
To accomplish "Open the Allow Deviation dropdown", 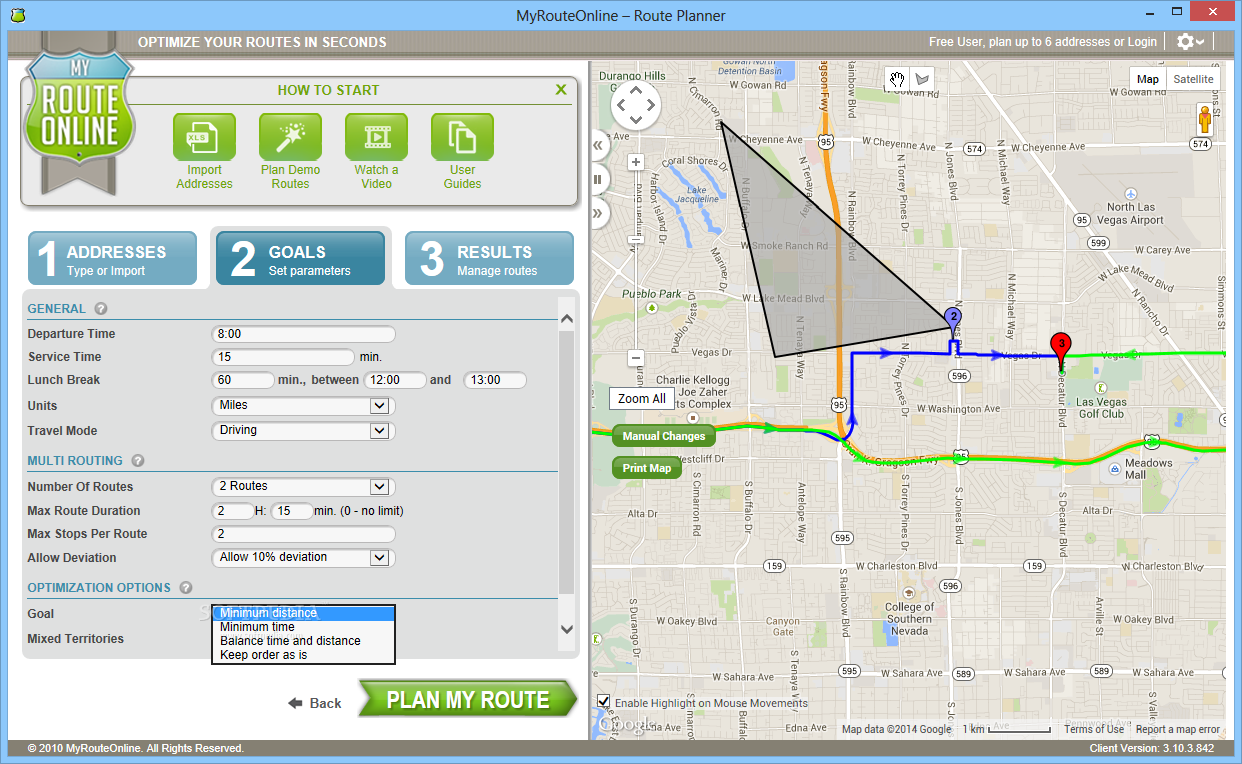I will tap(304, 558).
